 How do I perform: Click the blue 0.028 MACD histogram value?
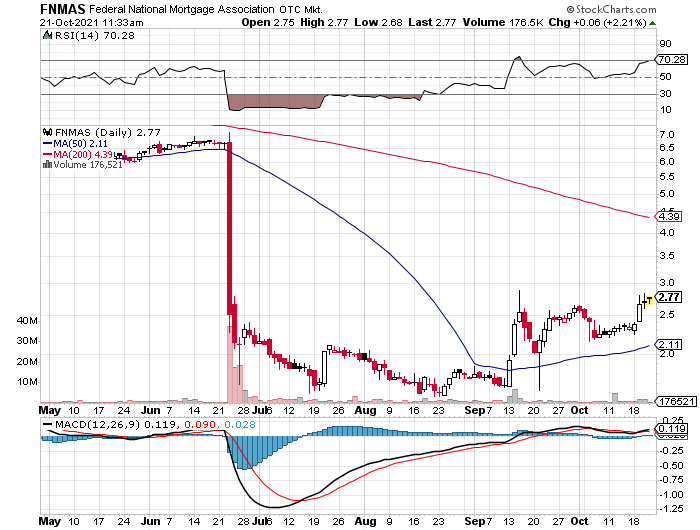tap(240, 424)
